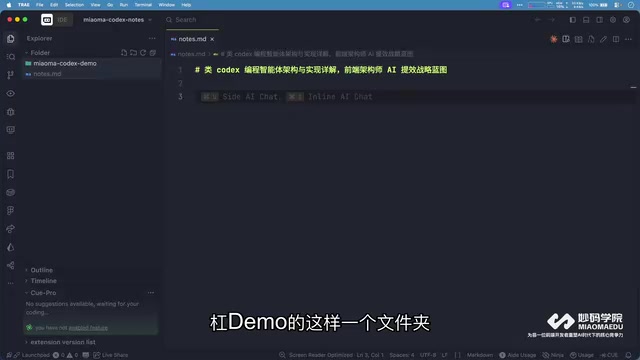Open Cue-Pro section more actions

click(x=151, y=293)
